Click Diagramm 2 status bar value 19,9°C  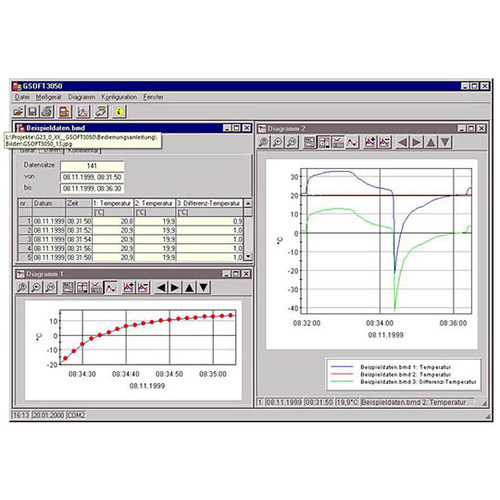(x=347, y=402)
